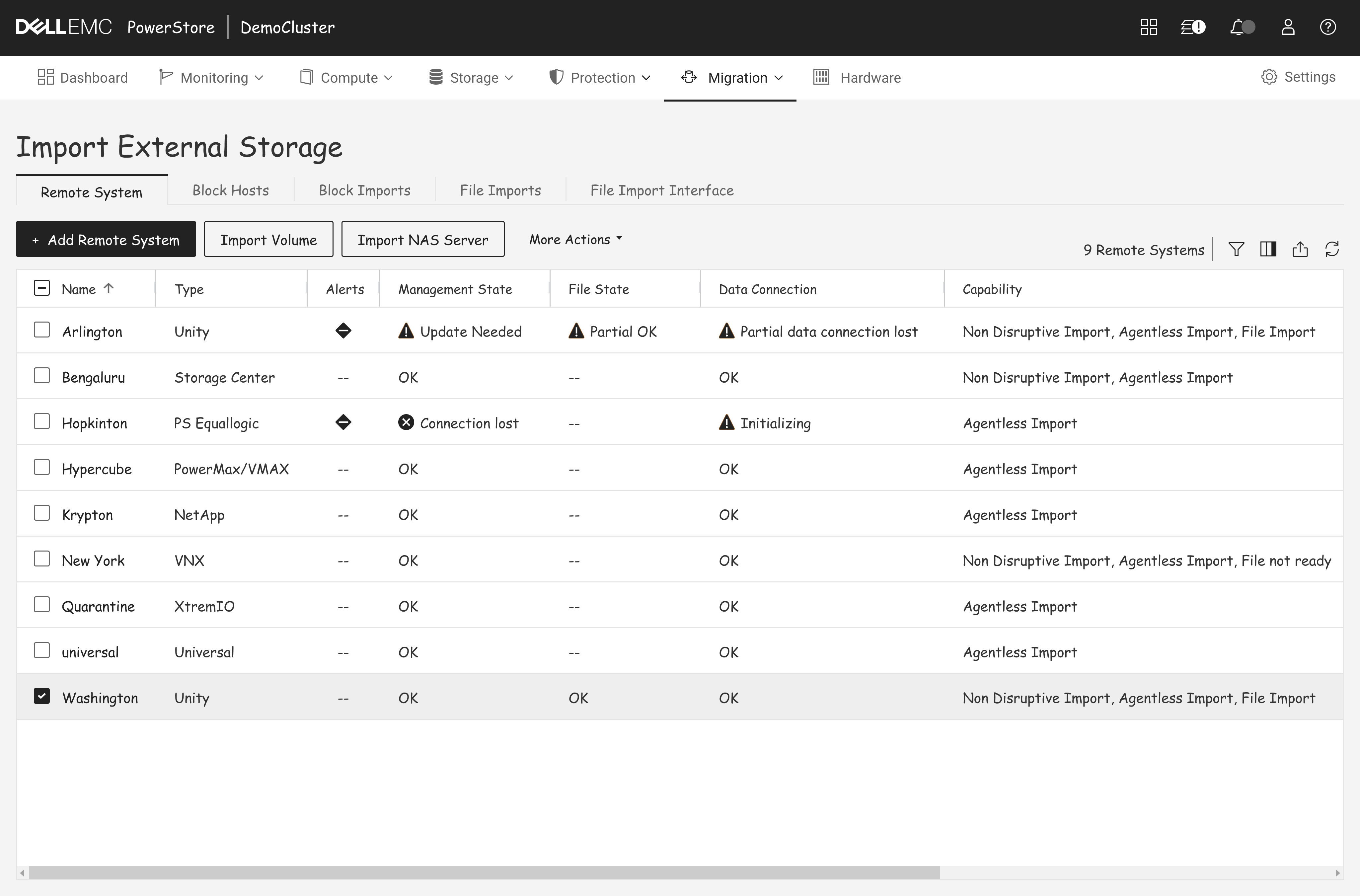Click the export table icon
The width and height of the screenshot is (1360, 896).
(x=1300, y=249)
